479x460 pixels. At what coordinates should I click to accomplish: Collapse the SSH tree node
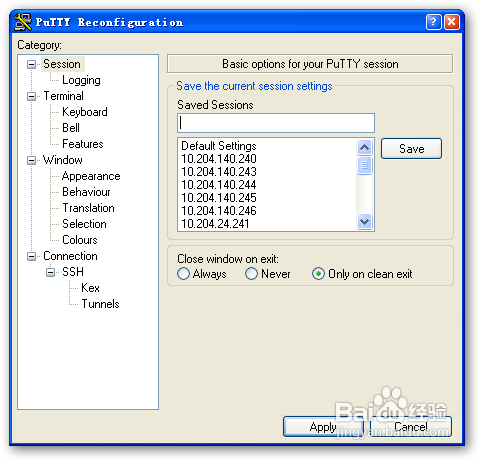click(x=50, y=272)
